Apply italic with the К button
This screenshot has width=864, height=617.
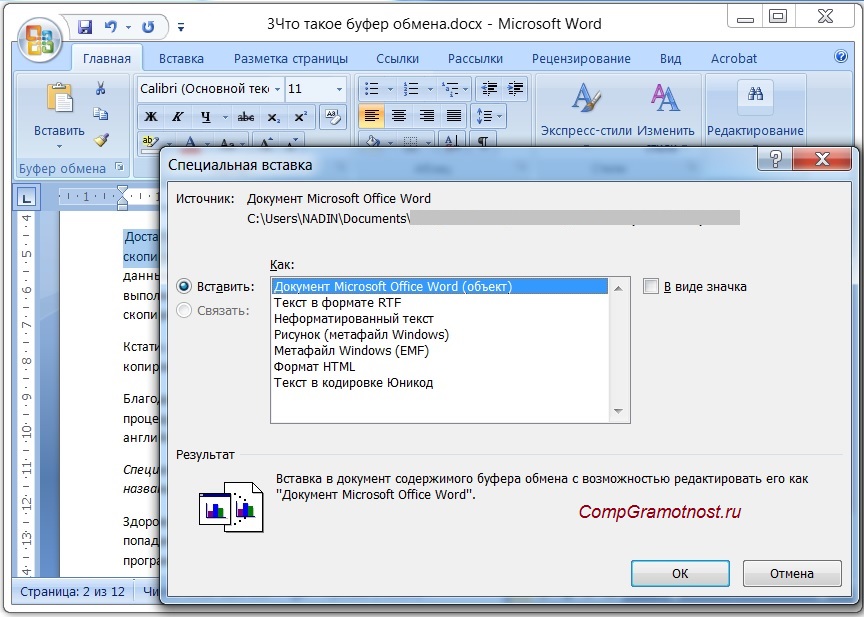pyautogui.click(x=177, y=117)
